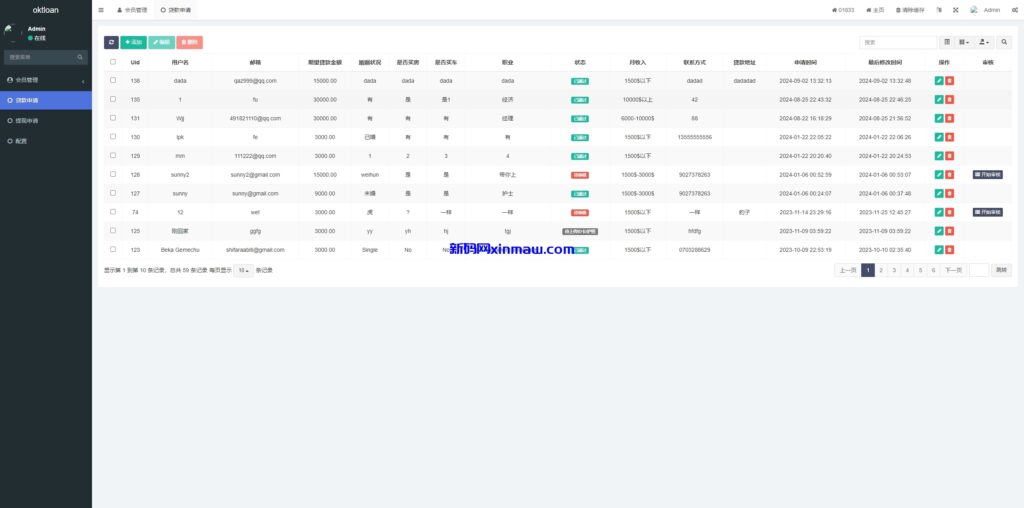Click the refresh table icon button
This screenshot has height=508, width=1024.
tap(111, 42)
